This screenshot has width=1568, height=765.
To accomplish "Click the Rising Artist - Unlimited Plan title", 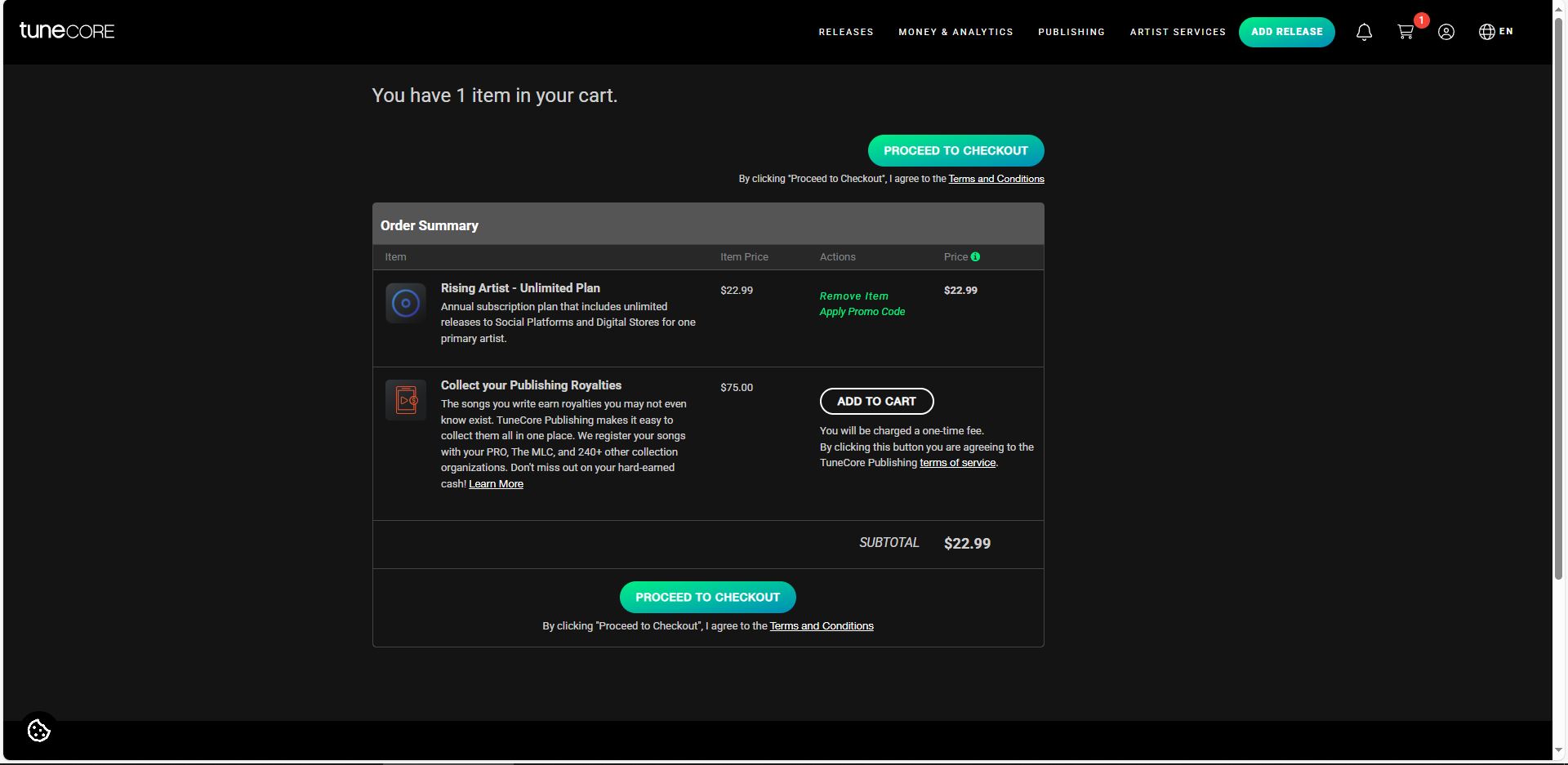I will pyautogui.click(x=520, y=288).
